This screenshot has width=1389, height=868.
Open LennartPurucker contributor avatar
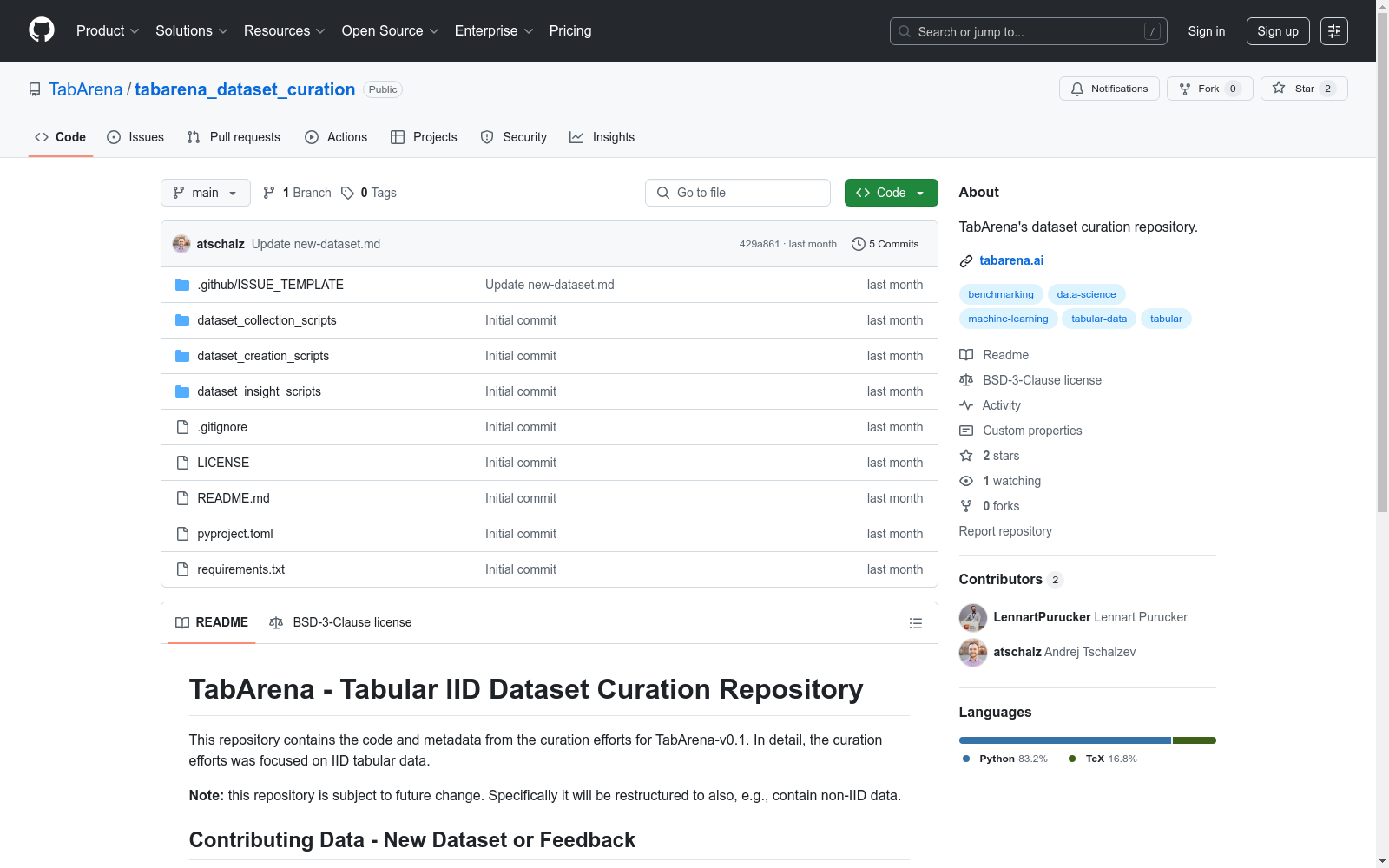click(x=973, y=617)
